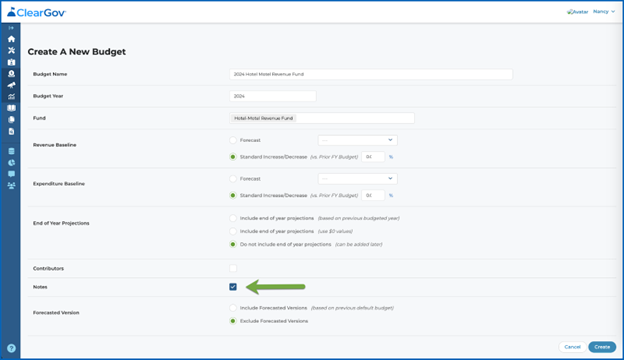Click the Create A New Budget heading

point(76,52)
